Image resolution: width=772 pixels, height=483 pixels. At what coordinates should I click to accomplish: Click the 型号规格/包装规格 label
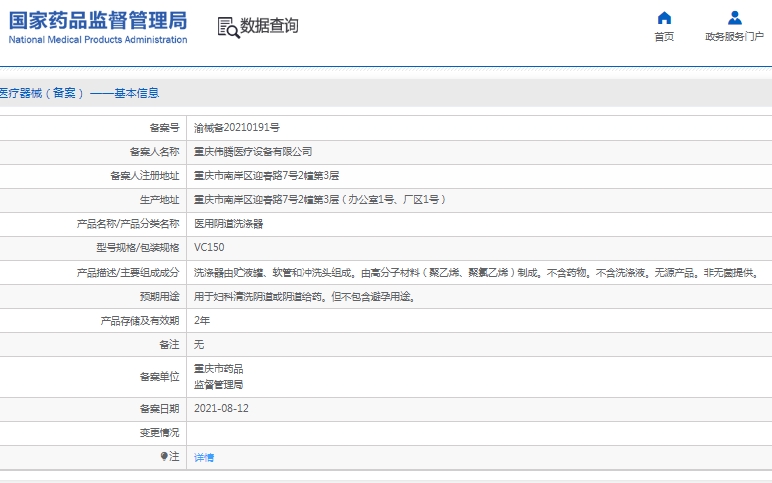click(138, 248)
